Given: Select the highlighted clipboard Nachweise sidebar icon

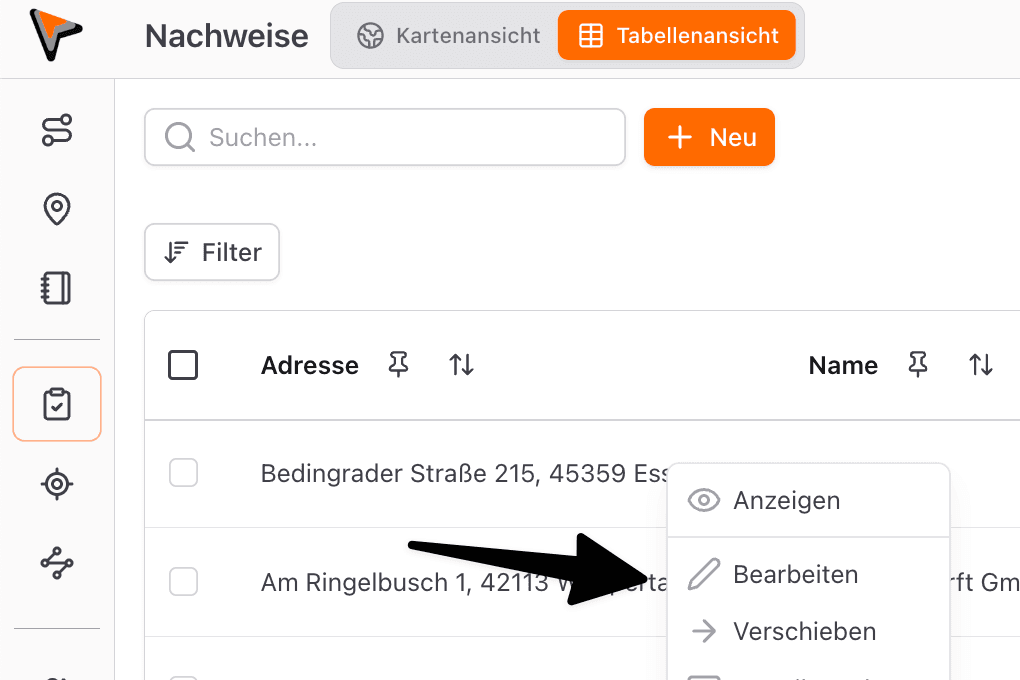Looking at the screenshot, I should 56,404.
